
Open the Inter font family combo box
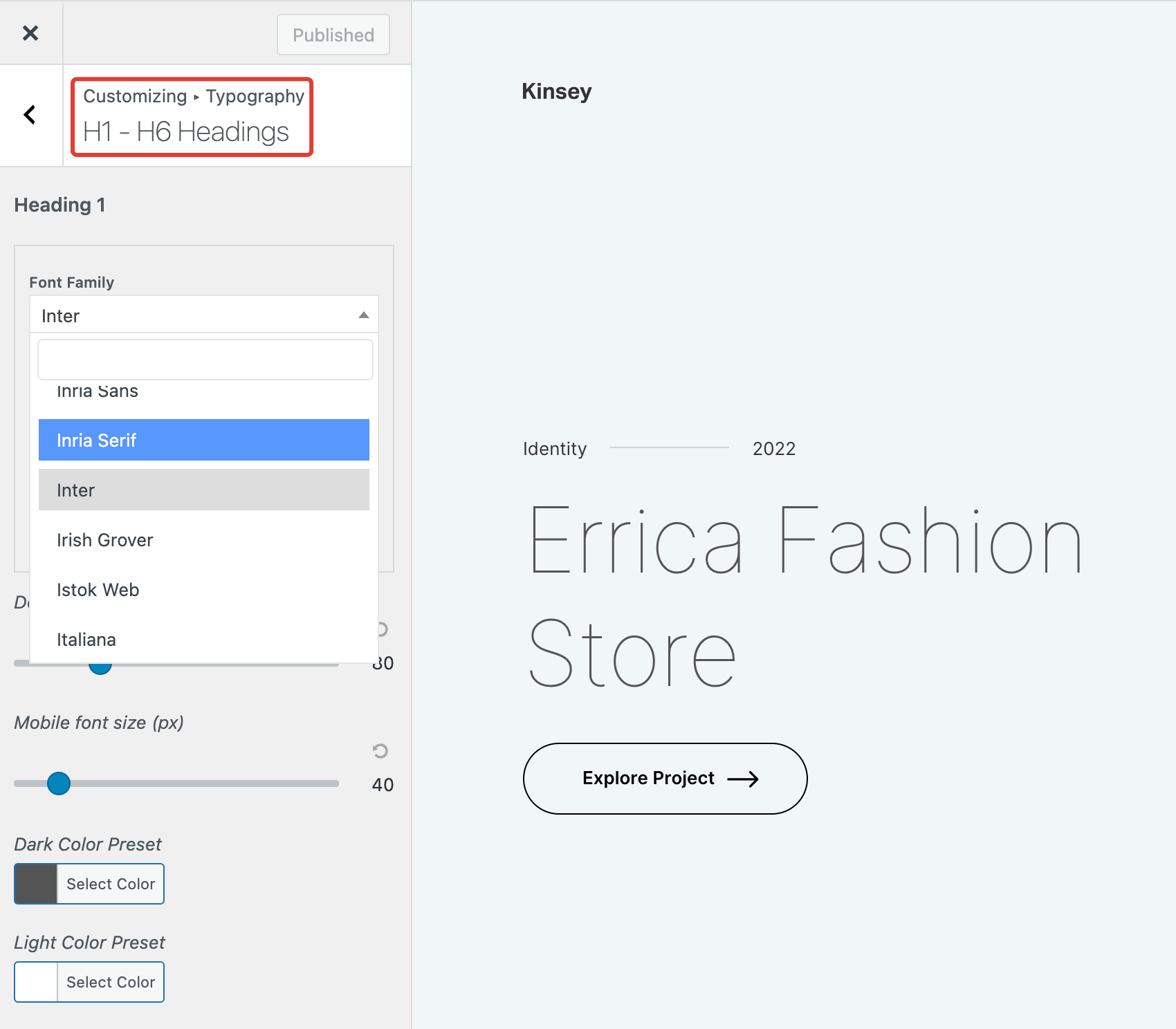pyautogui.click(x=194, y=315)
